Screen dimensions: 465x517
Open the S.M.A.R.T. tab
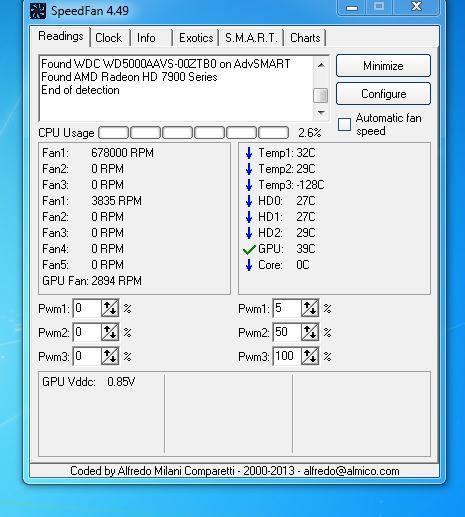point(251,38)
